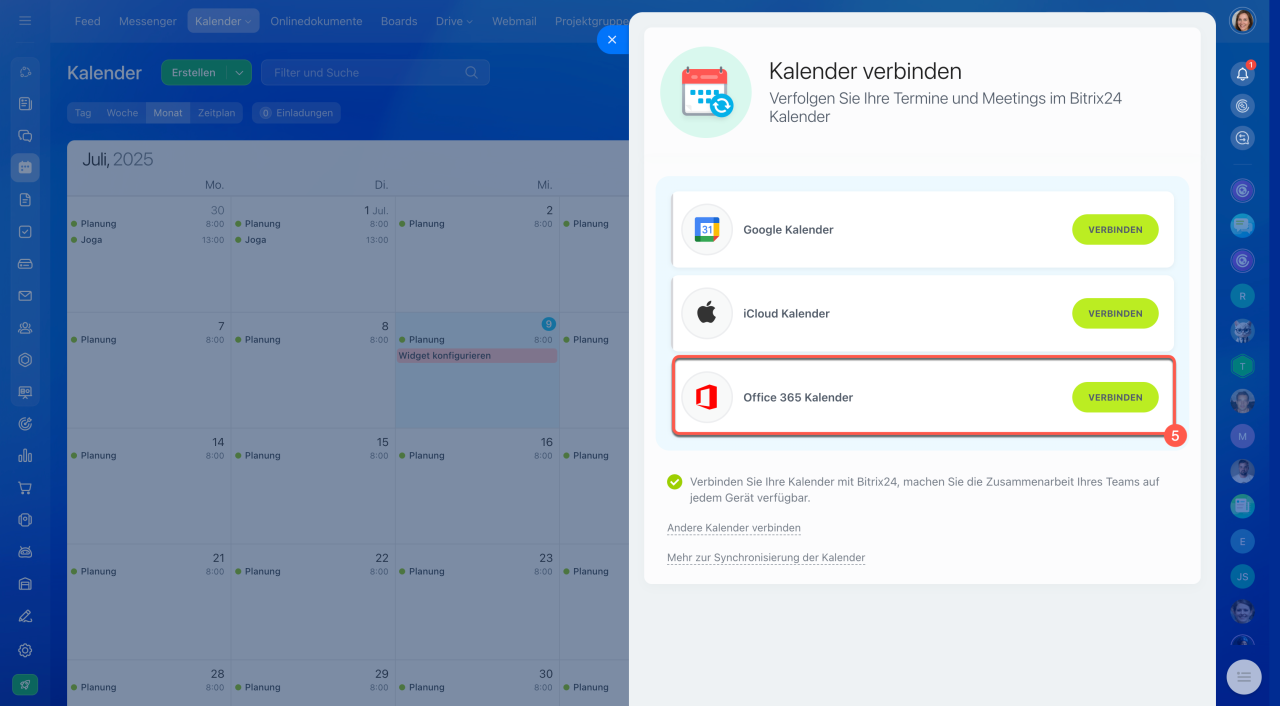Focus the "Filter und Suche" search field
Image resolution: width=1280 pixels, height=706 pixels.
tap(375, 73)
